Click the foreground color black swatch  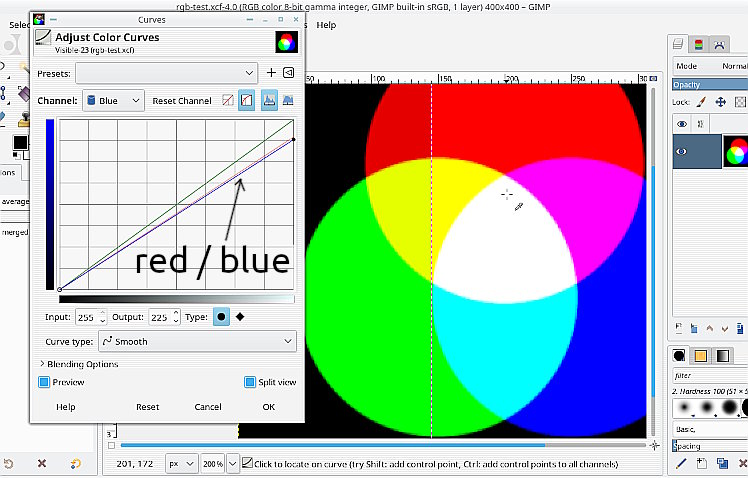point(19,142)
